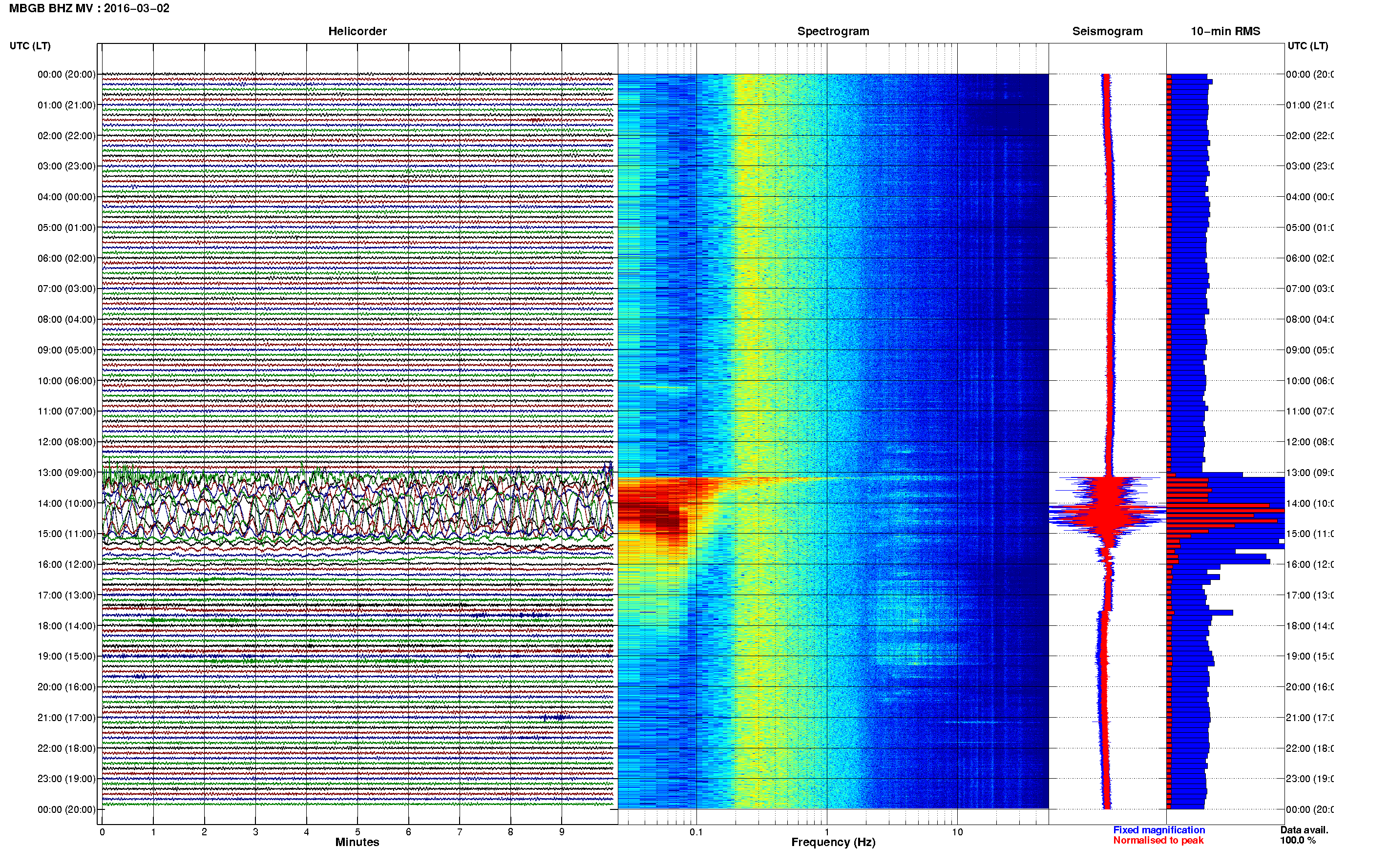Click the left time label "12:00 (08:00)"
This screenshot has width=1389, height=868.
pyautogui.click(x=66, y=441)
